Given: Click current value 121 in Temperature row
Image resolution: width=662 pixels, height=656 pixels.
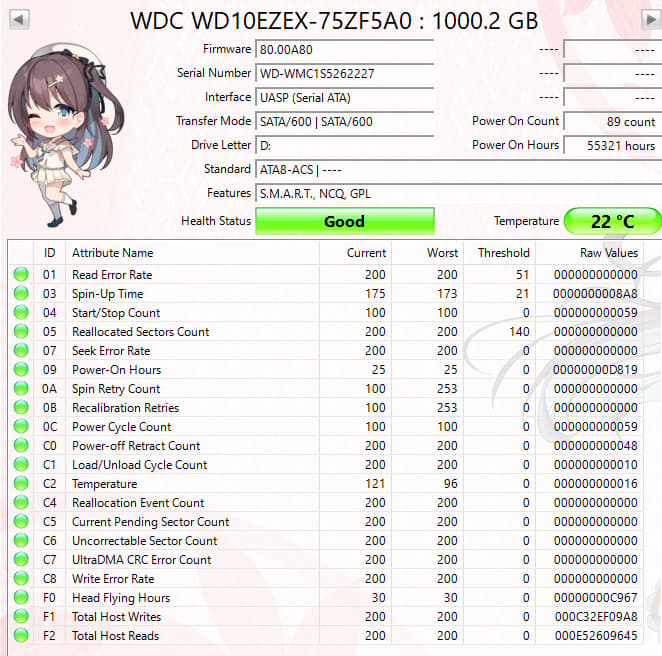Looking at the screenshot, I should point(375,483).
